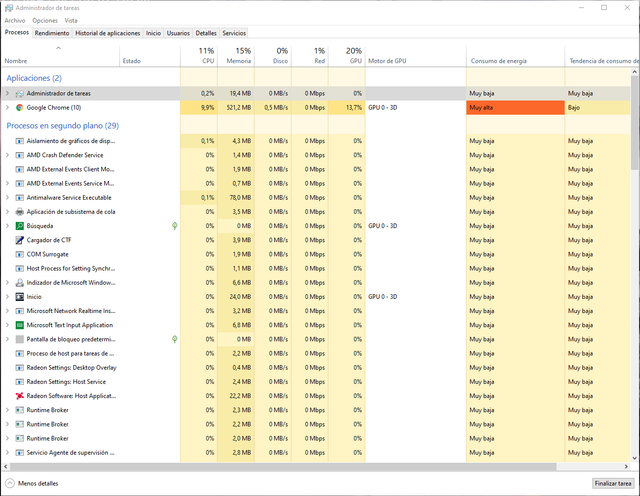Sort by the Memoria column header
This screenshot has width=640, height=496.
(x=236, y=56)
